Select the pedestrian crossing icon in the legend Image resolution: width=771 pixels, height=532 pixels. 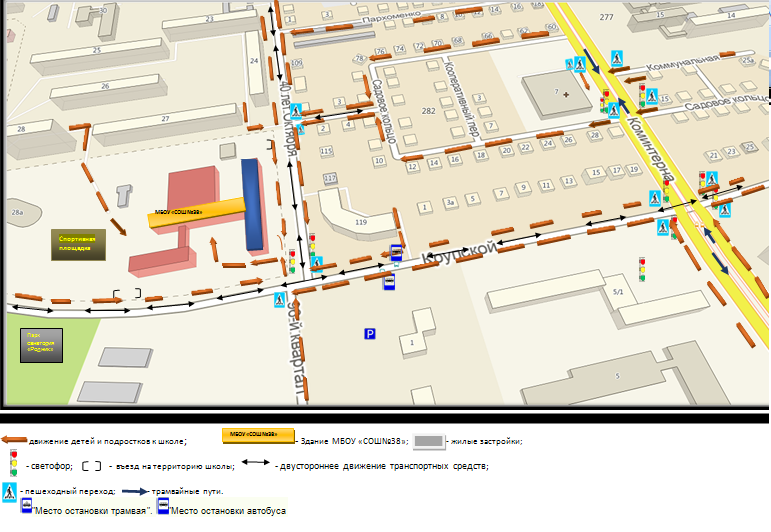point(9,492)
